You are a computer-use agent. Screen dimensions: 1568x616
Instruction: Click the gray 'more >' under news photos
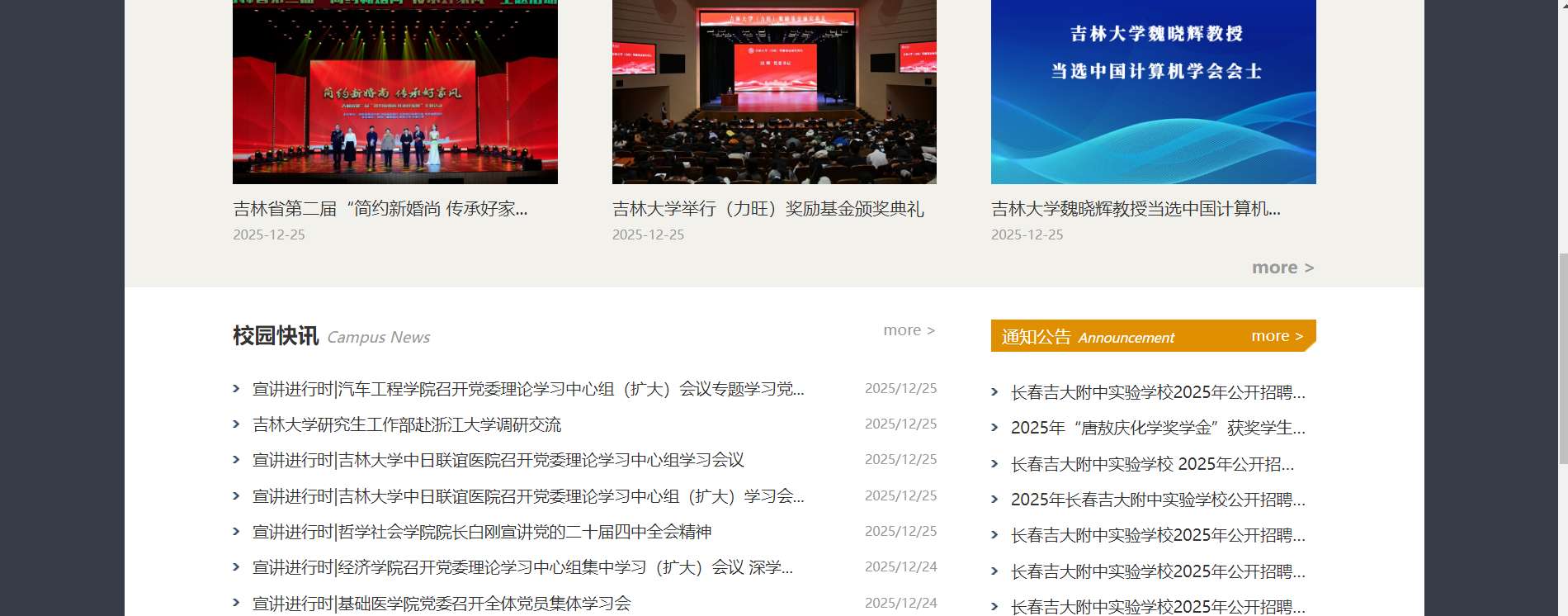(x=1282, y=268)
